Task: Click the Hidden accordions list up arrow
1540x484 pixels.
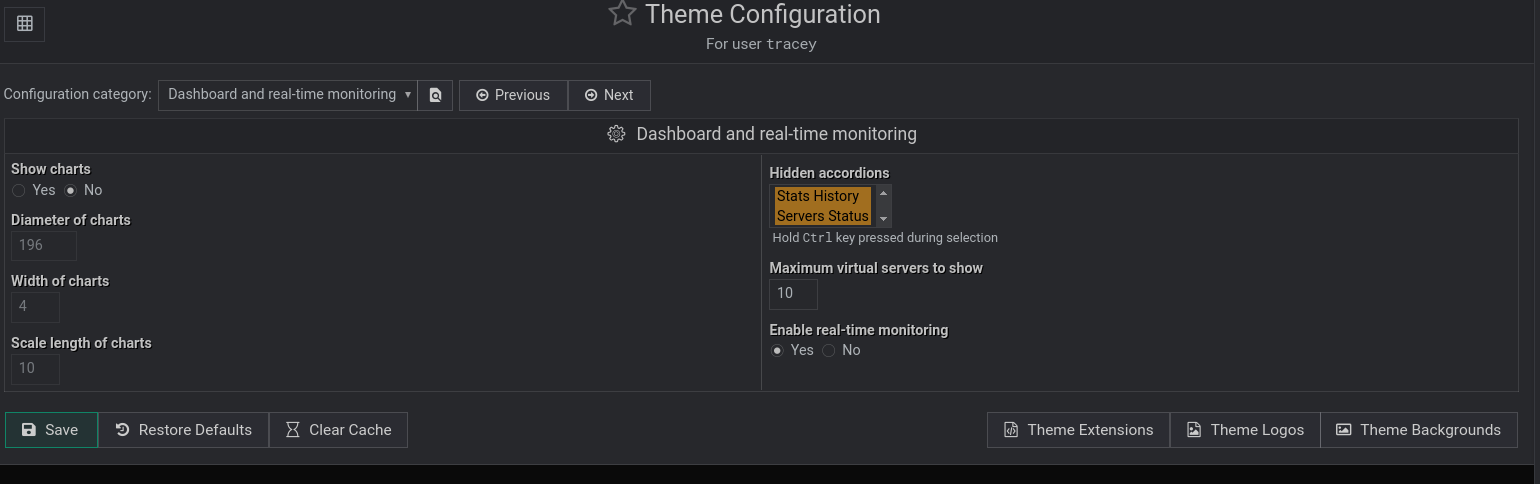Action: tap(883, 193)
